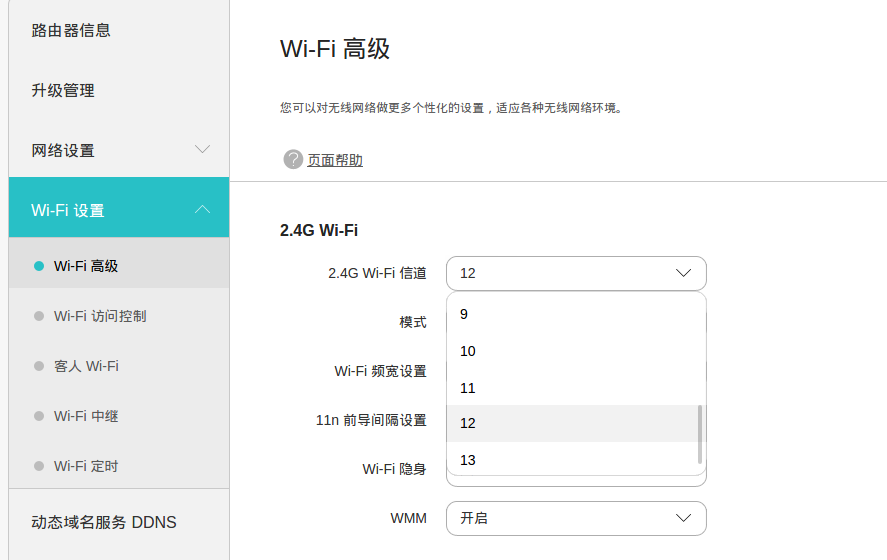Open the 客人 Wi-Fi submenu item
The width and height of the screenshot is (887, 560).
[x=86, y=366]
